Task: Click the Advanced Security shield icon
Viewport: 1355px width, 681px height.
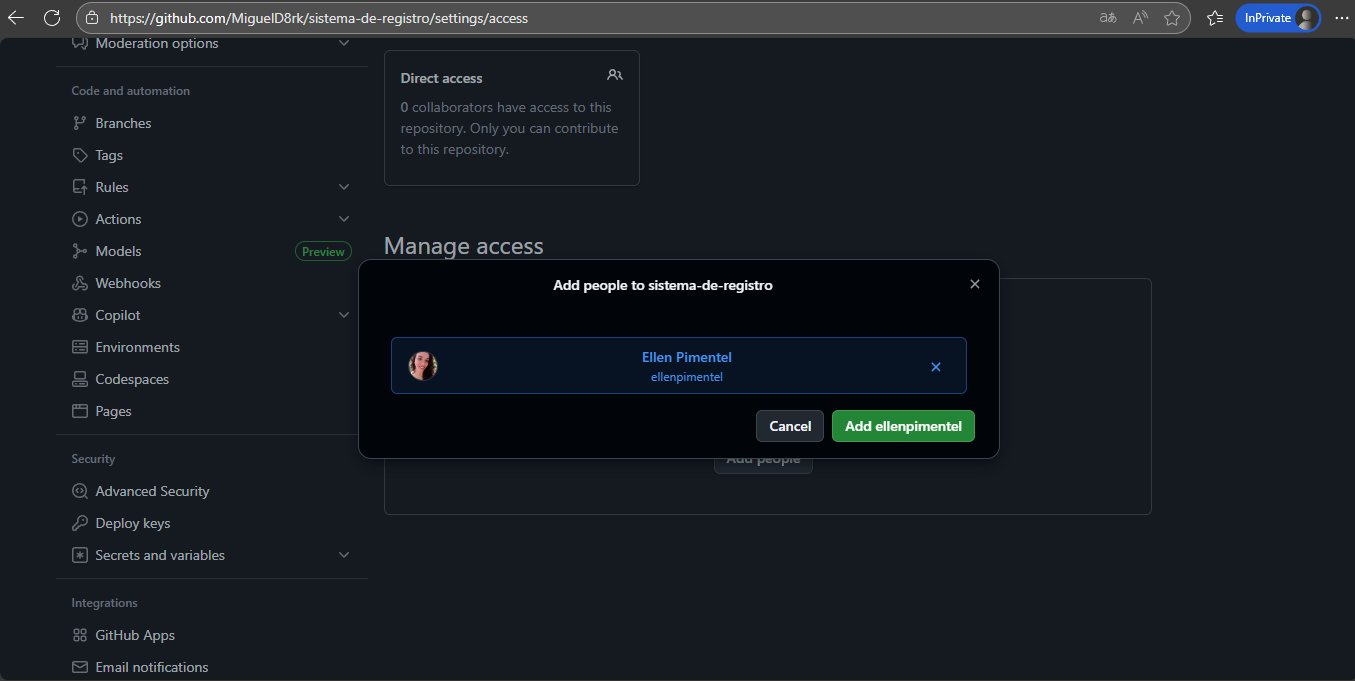Action: click(x=80, y=491)
